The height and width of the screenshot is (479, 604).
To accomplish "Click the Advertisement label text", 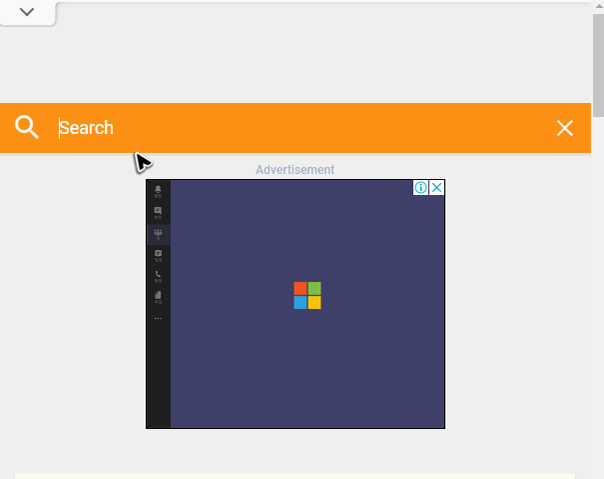I will pos(295,170).
